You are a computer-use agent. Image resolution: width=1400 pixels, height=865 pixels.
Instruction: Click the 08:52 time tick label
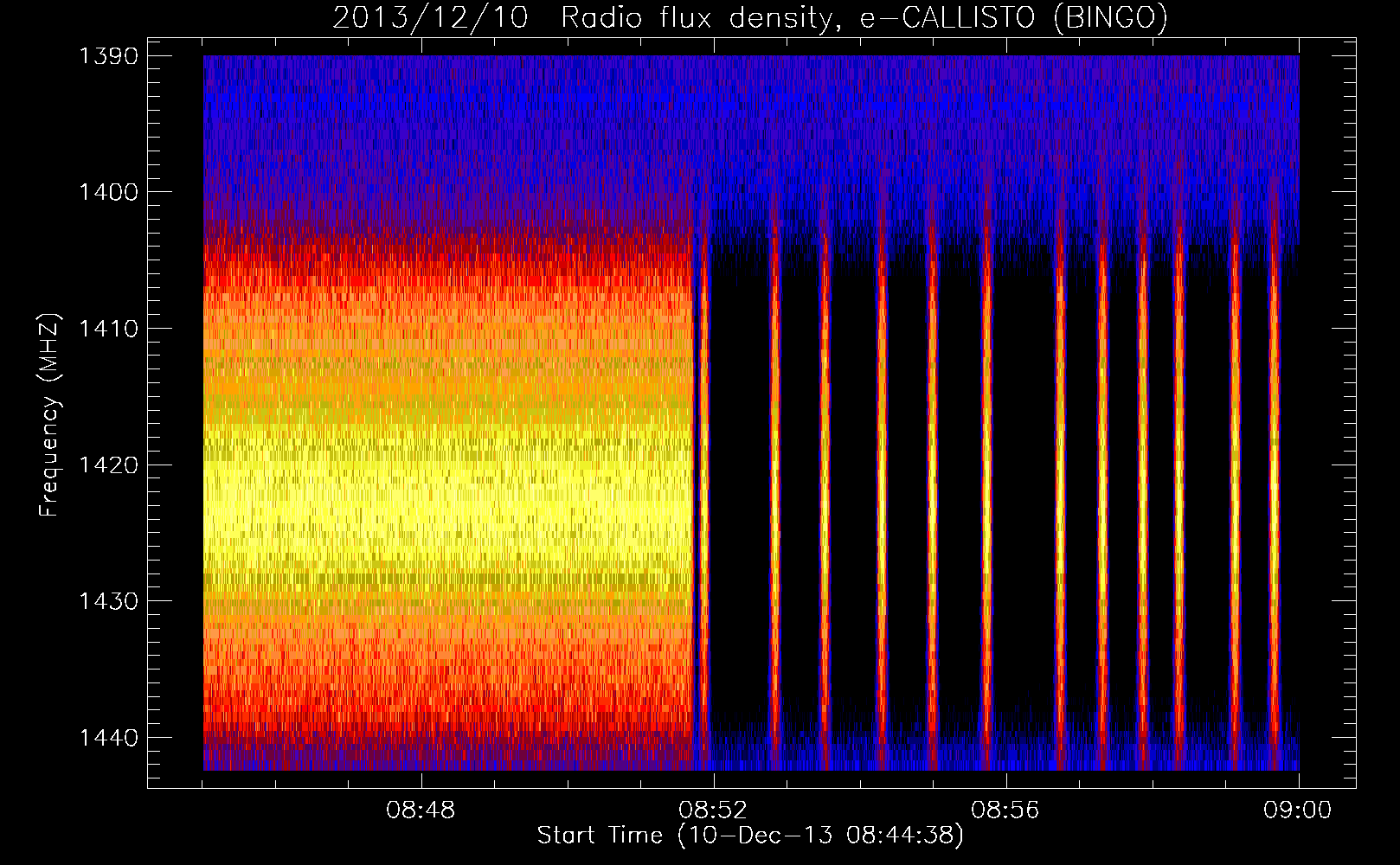[x=713, y=811]
